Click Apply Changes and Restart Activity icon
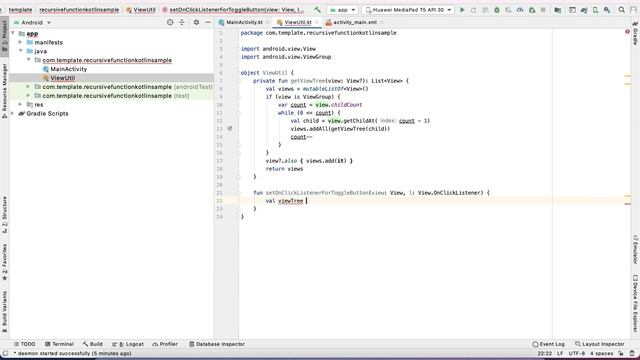Viewport: 640px width, 360px height. point(473,9)
